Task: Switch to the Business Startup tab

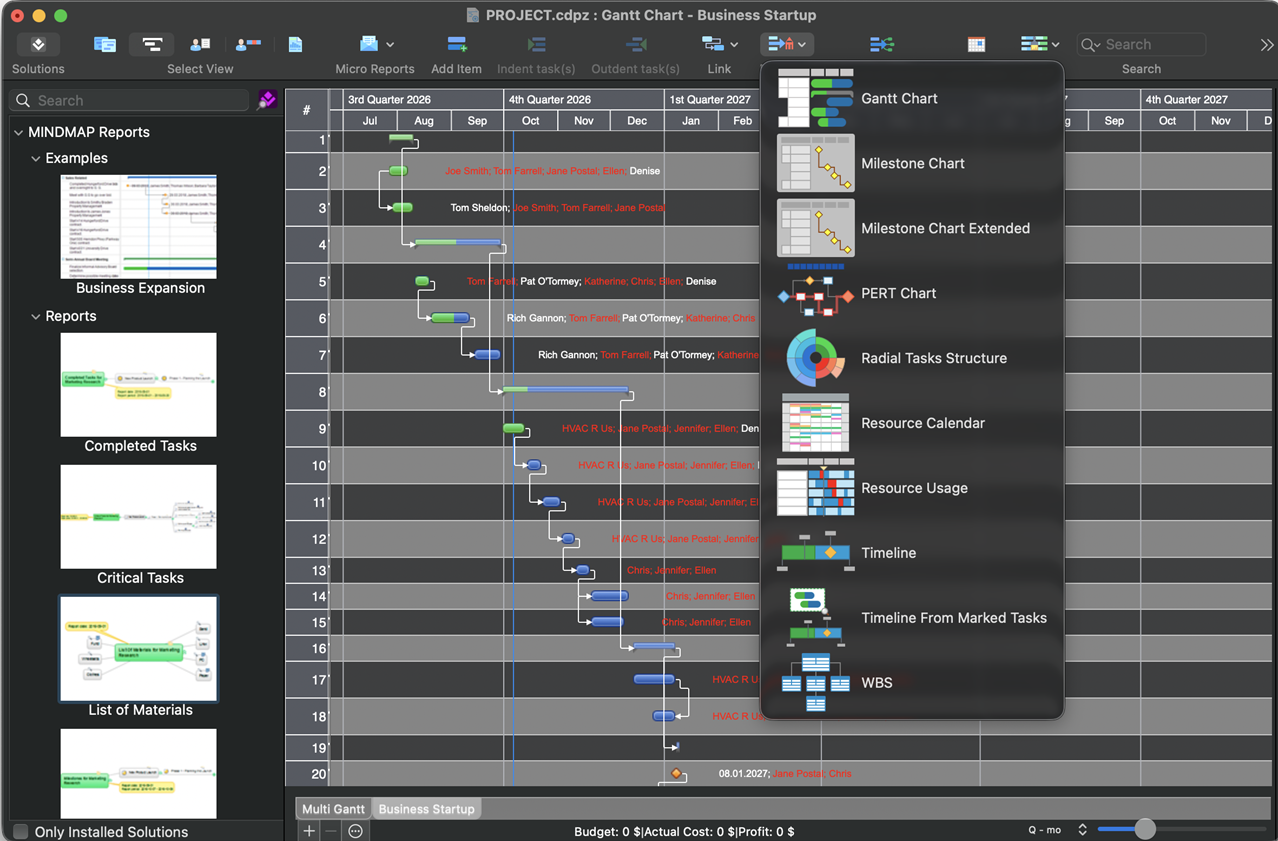Action: pyautogui.click(x=426, y=809)
